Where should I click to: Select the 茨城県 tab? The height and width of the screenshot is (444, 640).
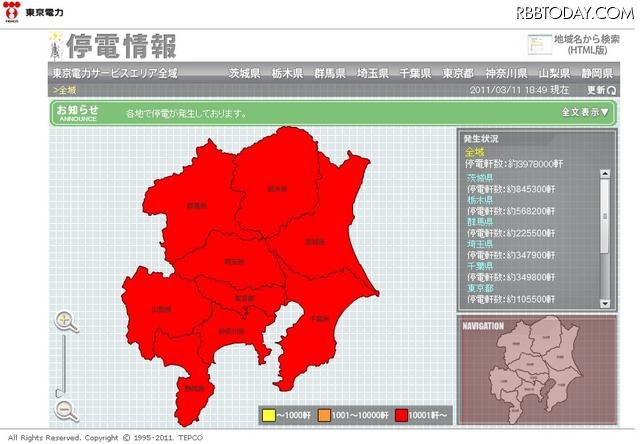click(x=244, y=74)
